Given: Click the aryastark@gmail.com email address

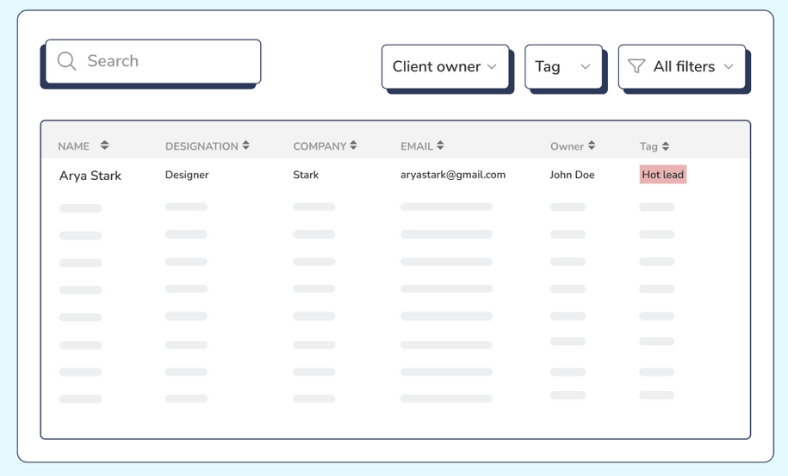Looking at the screenshot, I should click(452, 174).
